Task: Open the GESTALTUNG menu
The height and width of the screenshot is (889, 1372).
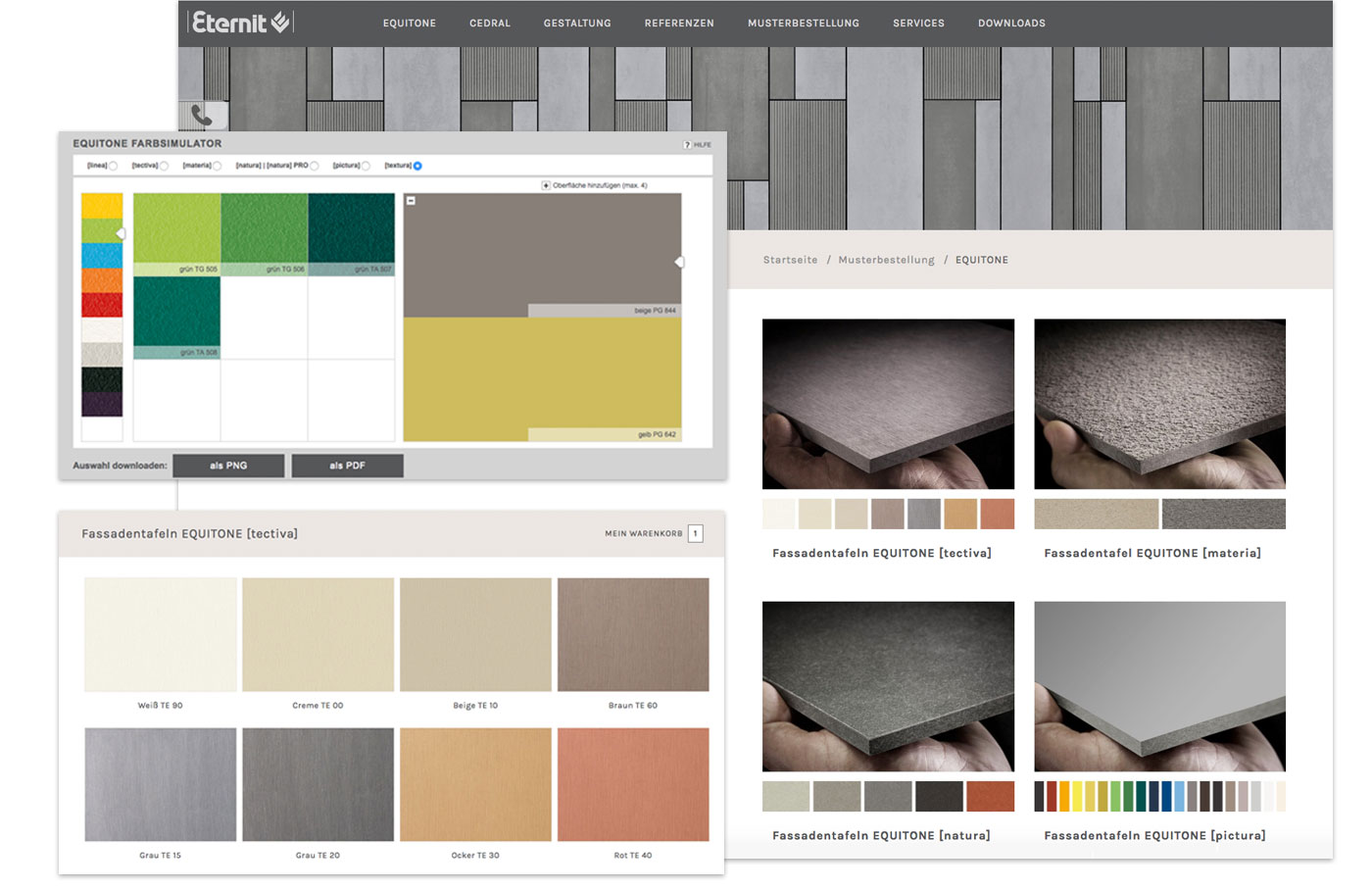Action: [x=577, y=24]
